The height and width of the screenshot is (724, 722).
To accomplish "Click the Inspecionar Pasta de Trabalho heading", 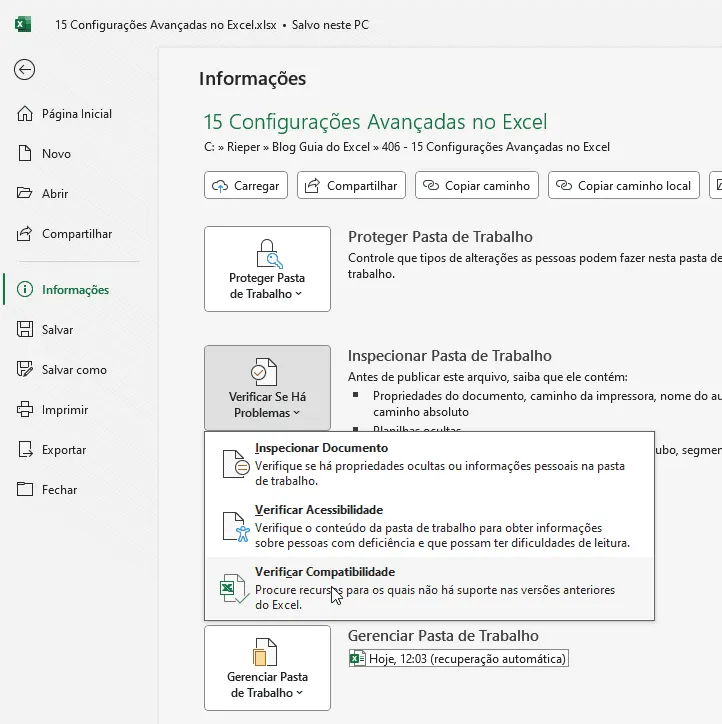I will [450, 356].
